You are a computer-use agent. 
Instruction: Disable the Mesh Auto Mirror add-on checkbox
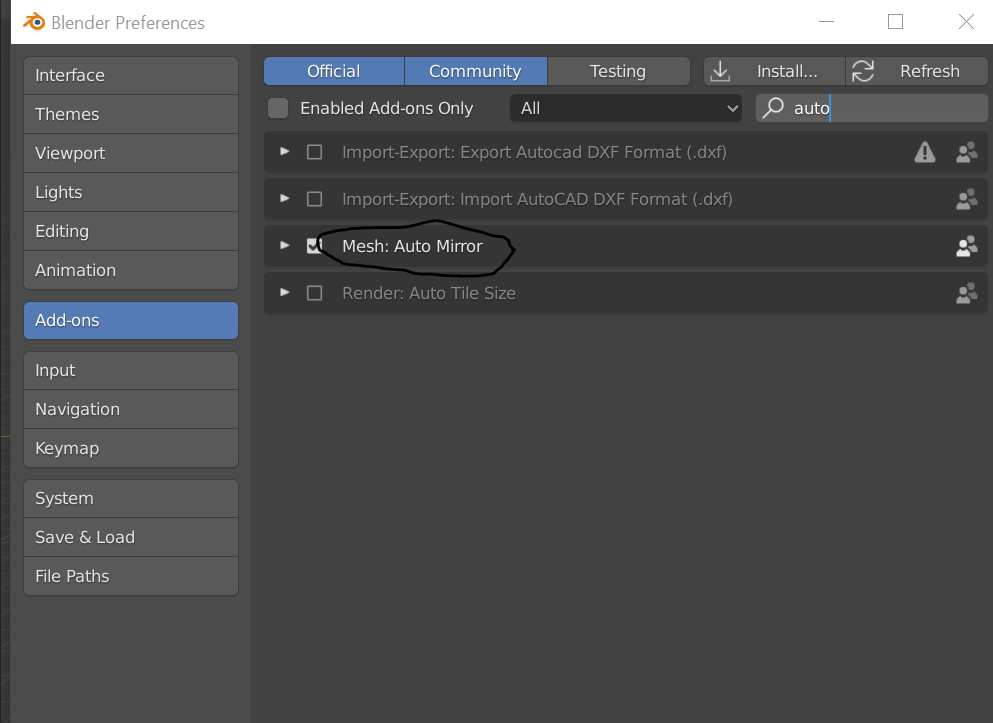(x=314, y=246)
